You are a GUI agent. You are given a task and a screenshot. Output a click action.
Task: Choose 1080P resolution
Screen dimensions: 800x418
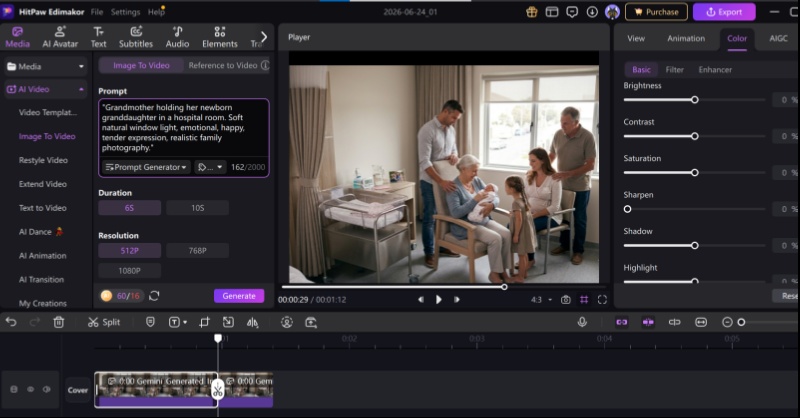130,271
